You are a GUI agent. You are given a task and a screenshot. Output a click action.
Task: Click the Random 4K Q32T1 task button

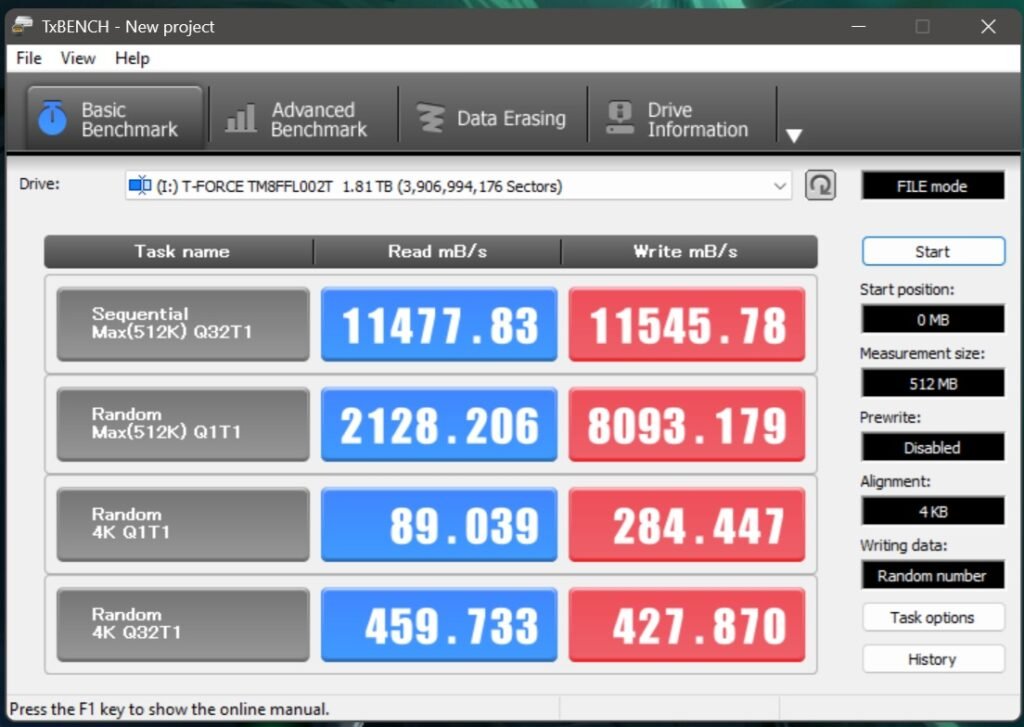click(183, 624)
